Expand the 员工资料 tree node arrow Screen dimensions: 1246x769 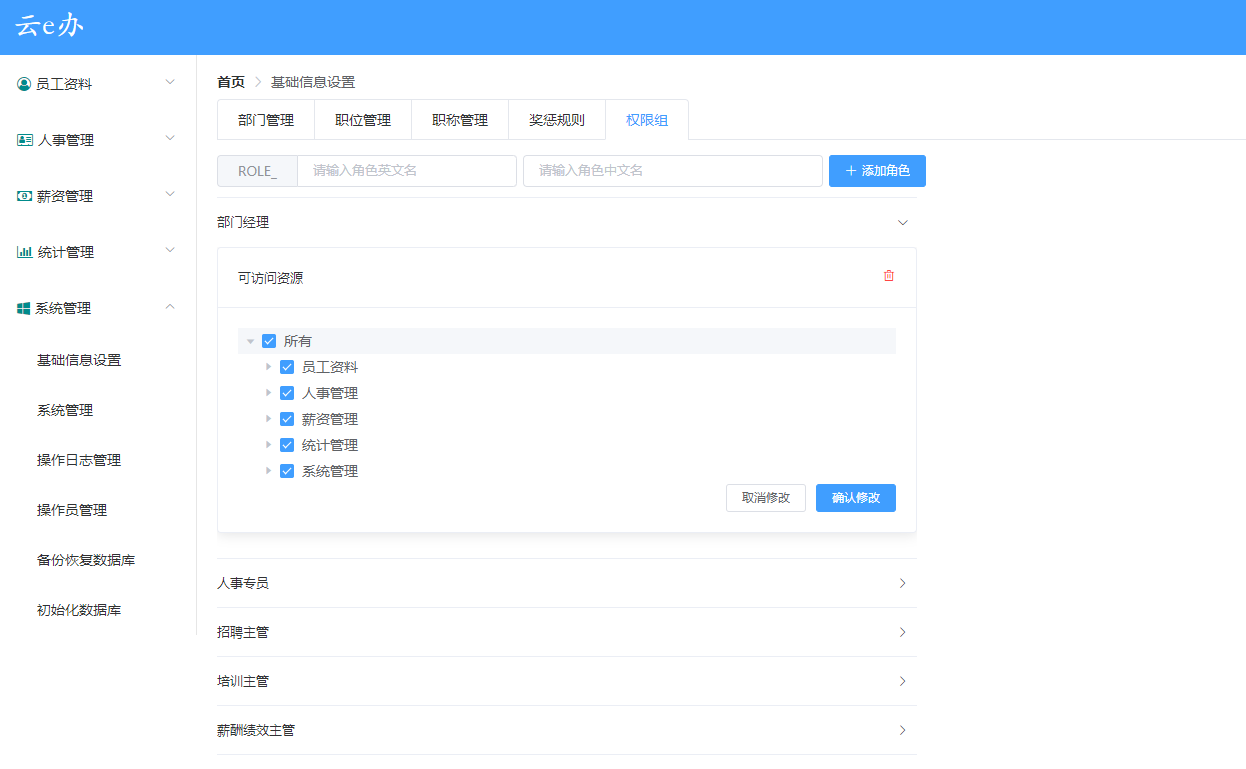tap(268, 367)
